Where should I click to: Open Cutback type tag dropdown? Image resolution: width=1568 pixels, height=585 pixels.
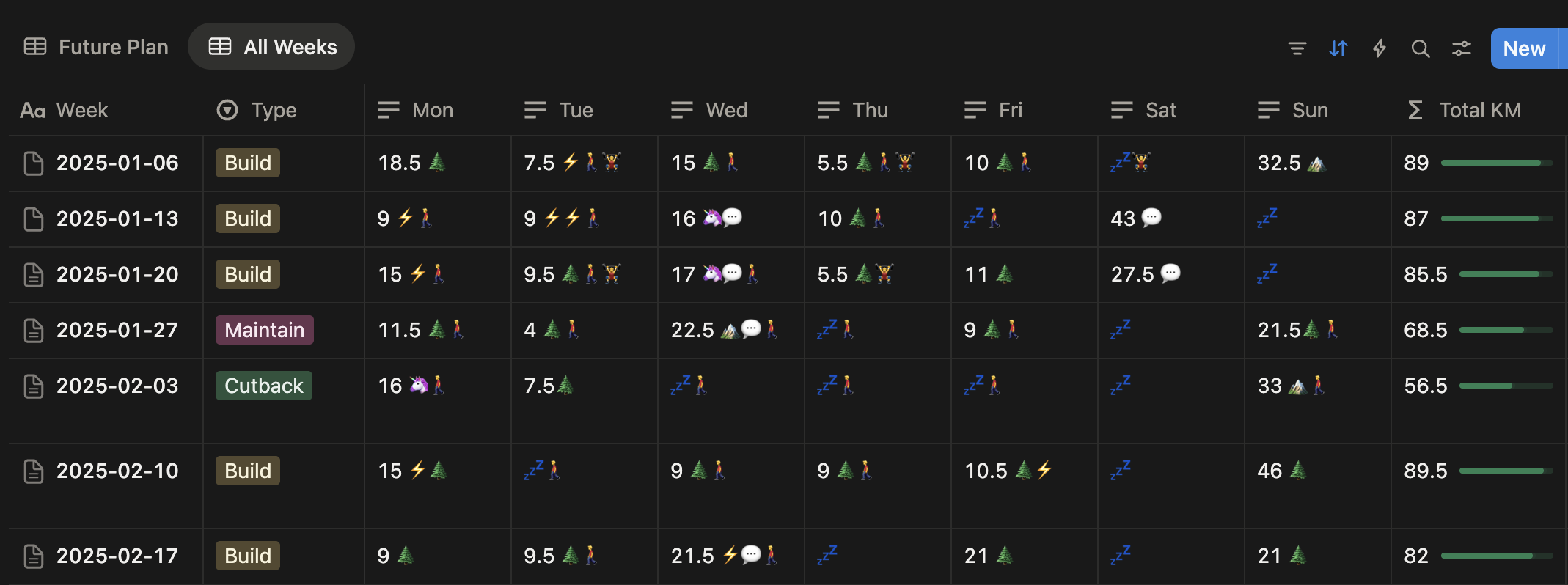(x=264, y=386)
